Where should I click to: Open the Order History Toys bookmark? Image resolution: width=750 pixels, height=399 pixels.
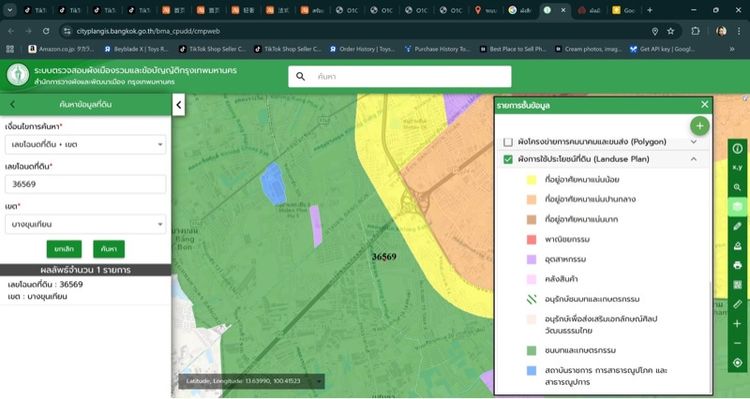362,49
